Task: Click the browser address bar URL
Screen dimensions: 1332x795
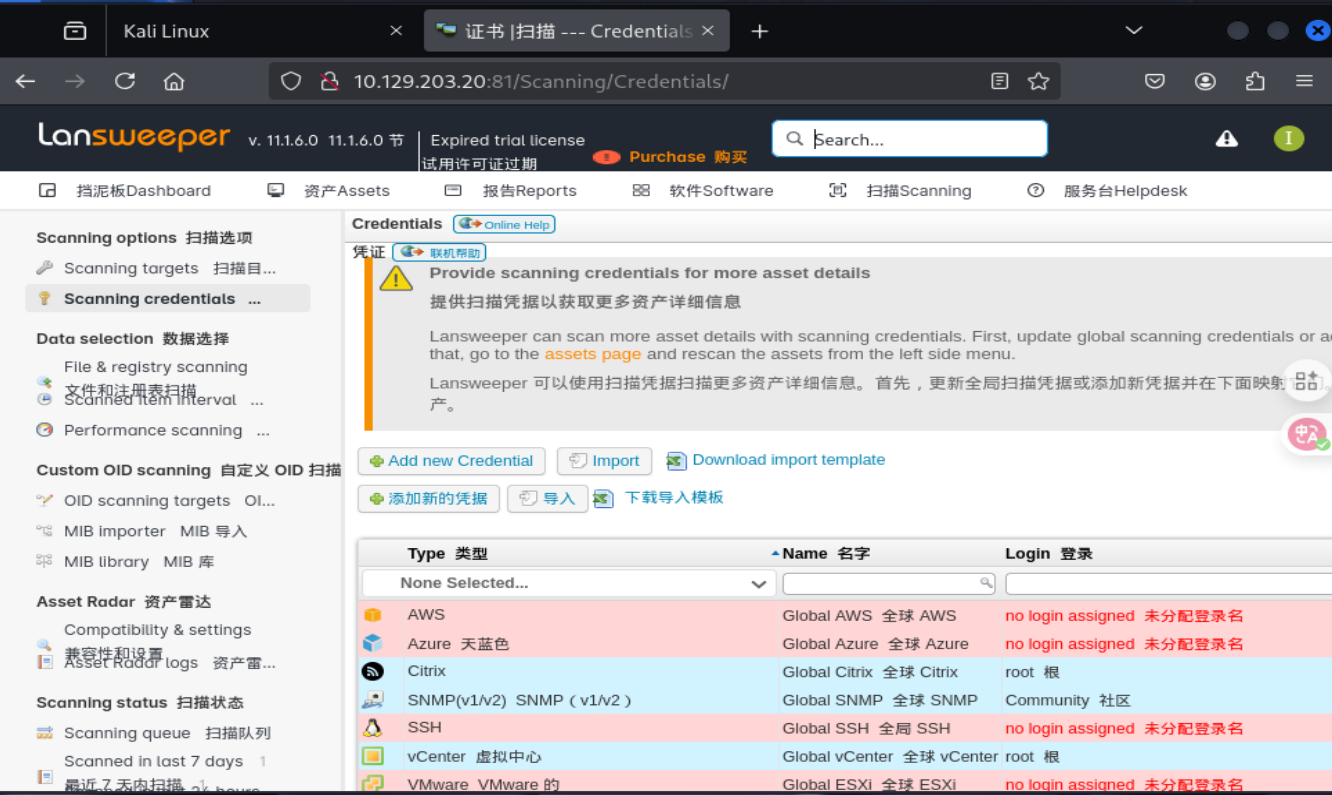Action: click(x=541, y=81)
